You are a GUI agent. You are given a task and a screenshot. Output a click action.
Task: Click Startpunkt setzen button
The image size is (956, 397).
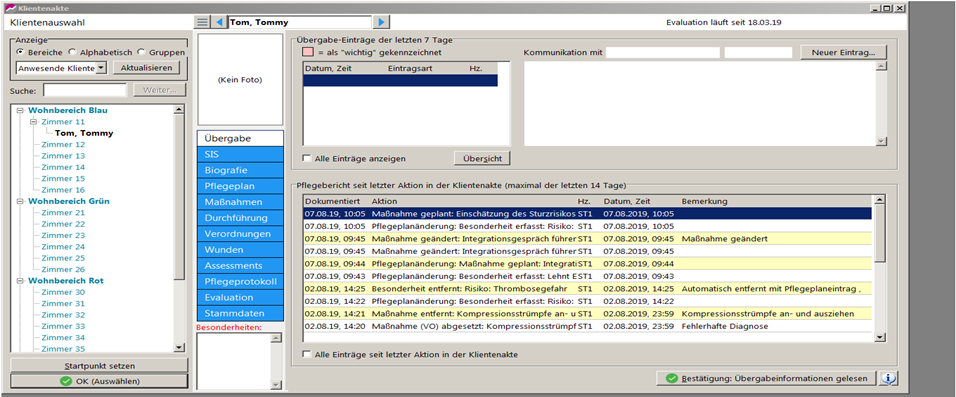point(99,366)
